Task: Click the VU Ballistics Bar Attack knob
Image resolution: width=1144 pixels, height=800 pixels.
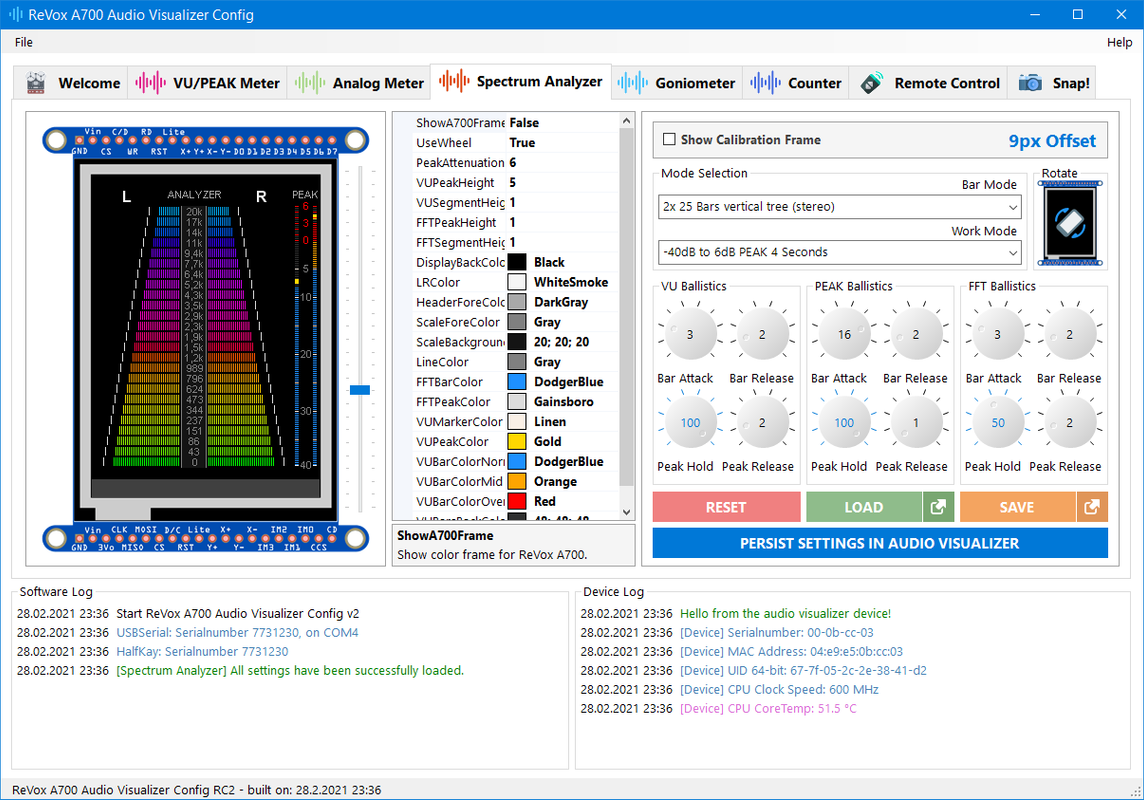Action: pos(690,334)
